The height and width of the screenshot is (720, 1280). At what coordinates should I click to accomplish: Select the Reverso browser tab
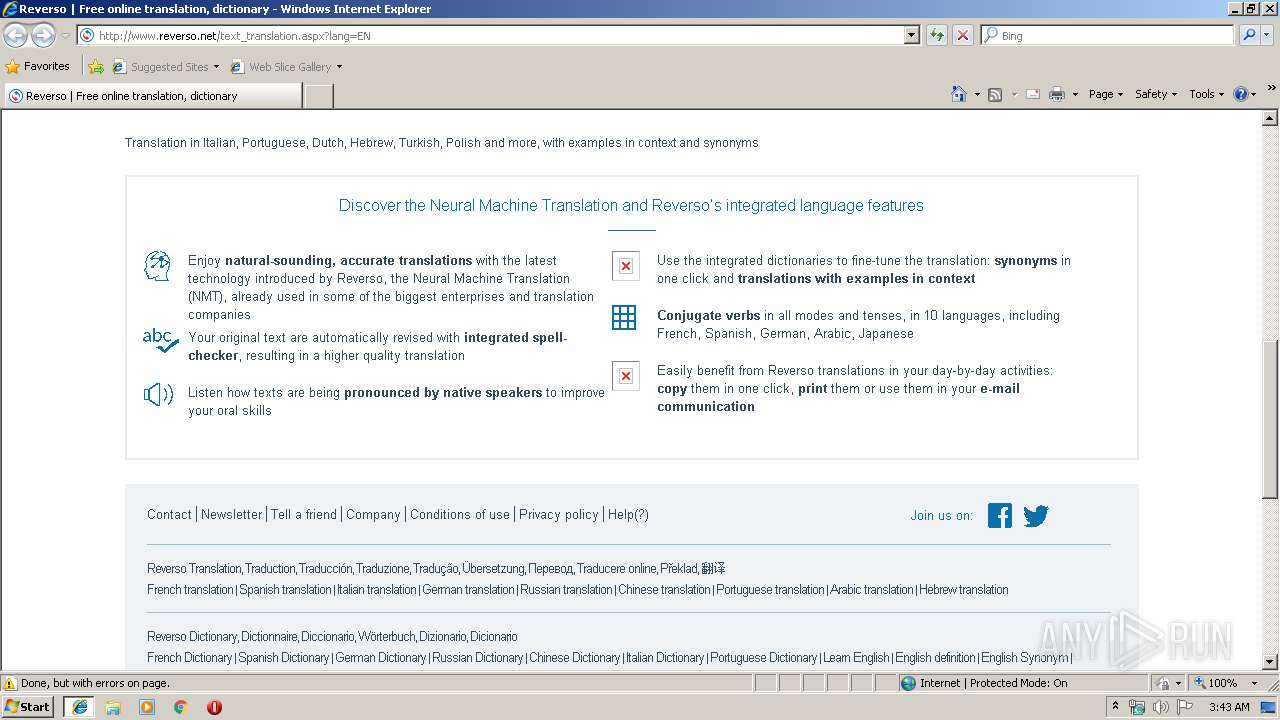[x=153, y=96]
